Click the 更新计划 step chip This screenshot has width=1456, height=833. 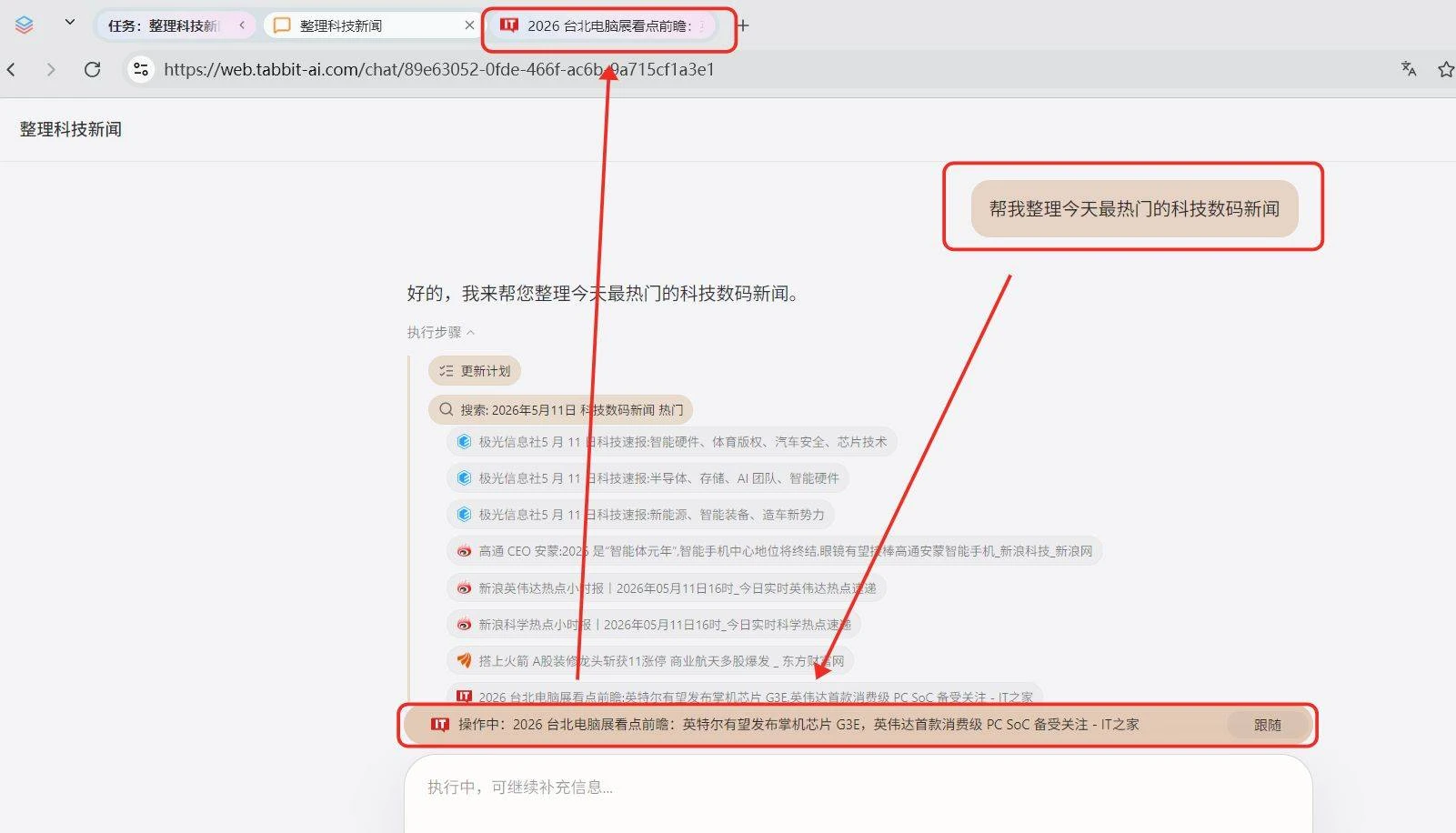click(x=475, y=371)
